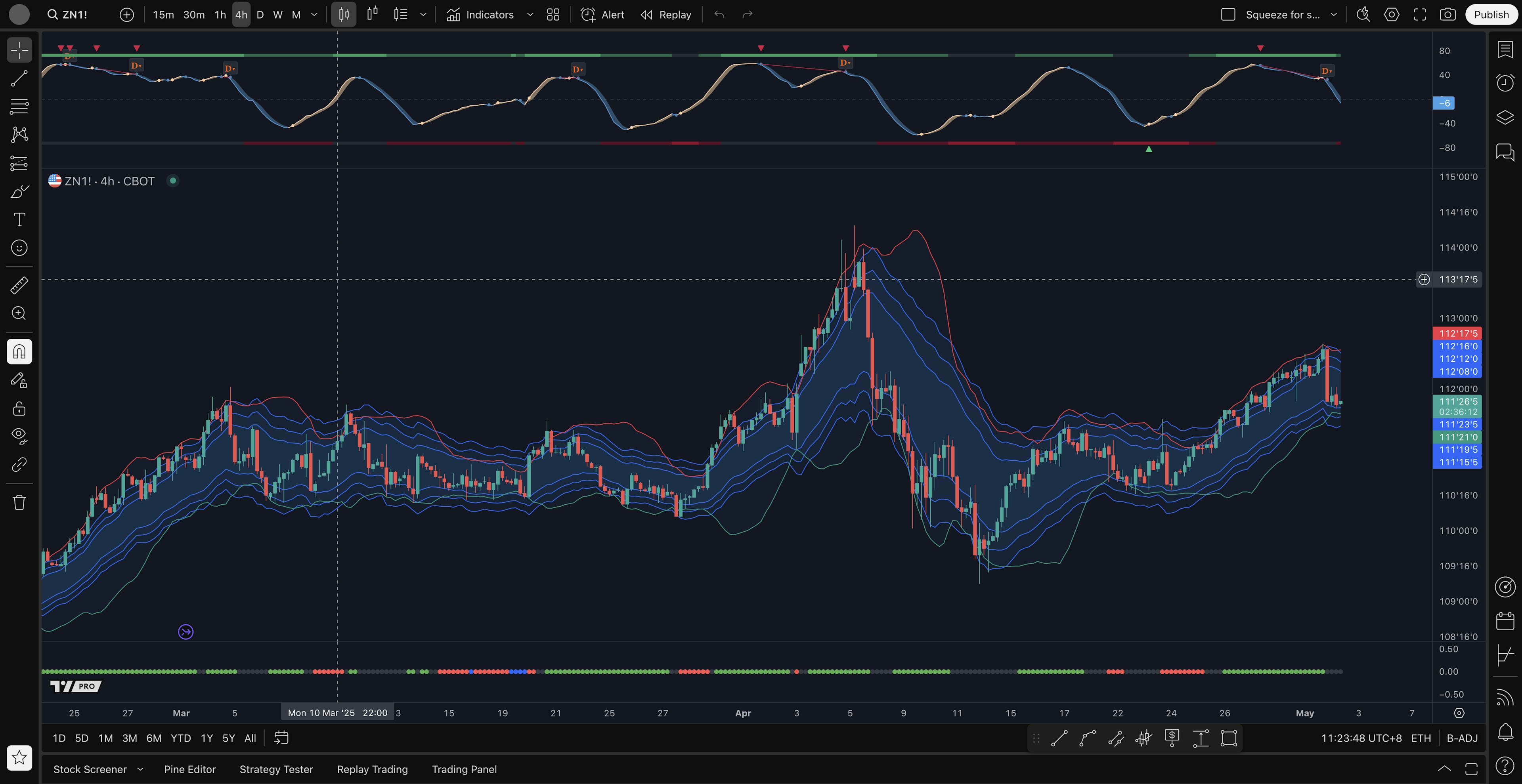Viewport: 1522px width, 784px height.
Task: Open the Pine Editor tab
Action: pyautogui.click(x=190, y=769)
